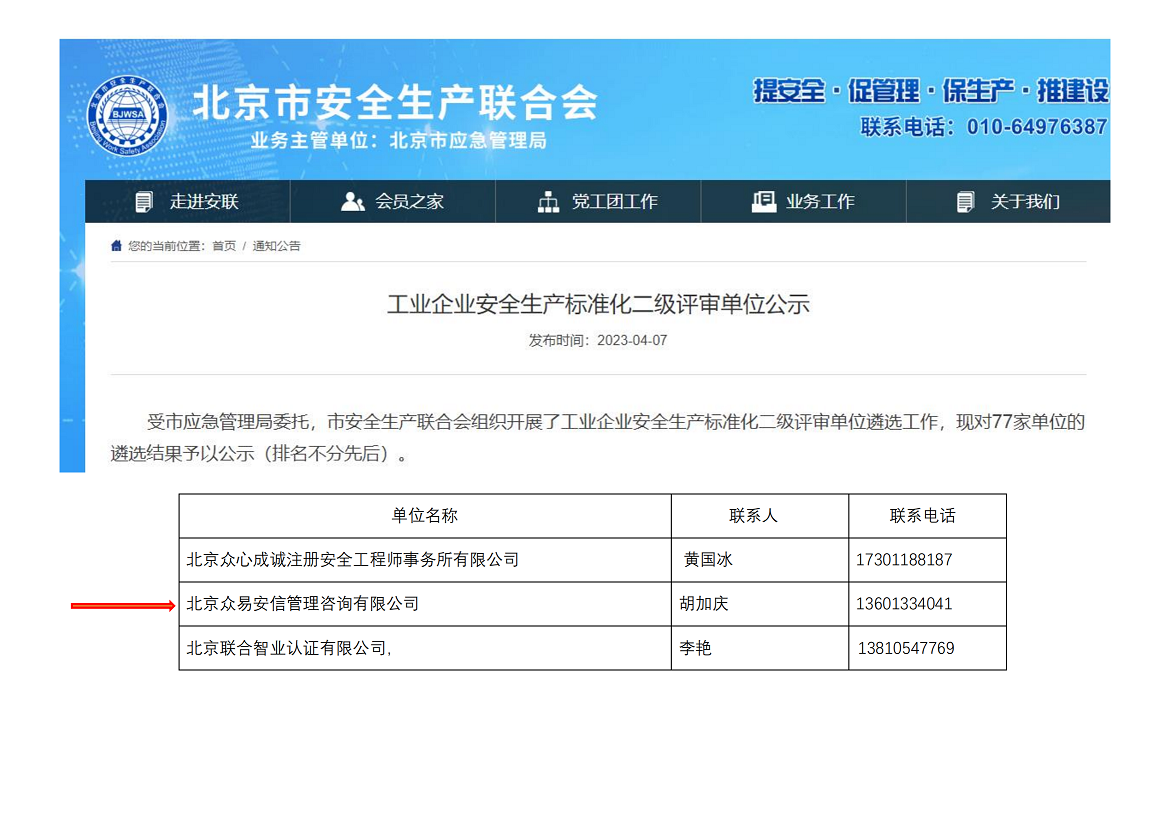The width and height of the screenshot is (1170, 827).
Task: Go to 首页 breadcrumb link
Action: [x=224, y=246]
